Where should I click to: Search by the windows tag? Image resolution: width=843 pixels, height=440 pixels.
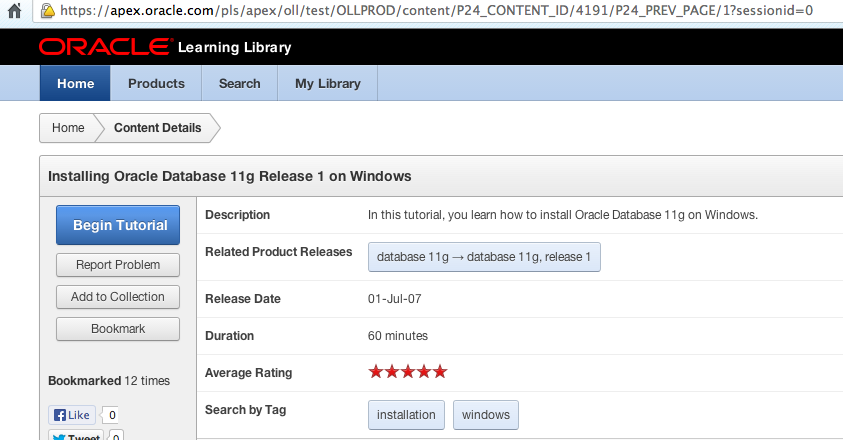coord(485,415)
